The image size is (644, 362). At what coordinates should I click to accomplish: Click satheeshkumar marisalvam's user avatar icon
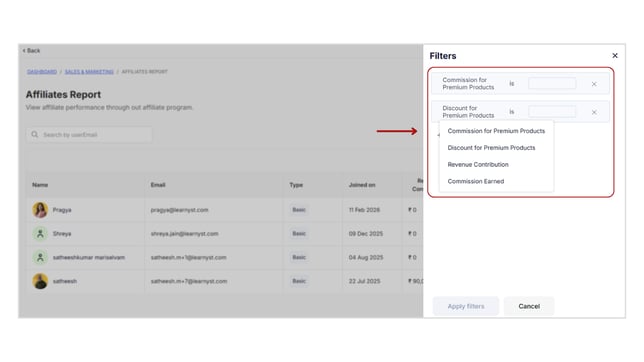tap(40, 258)
